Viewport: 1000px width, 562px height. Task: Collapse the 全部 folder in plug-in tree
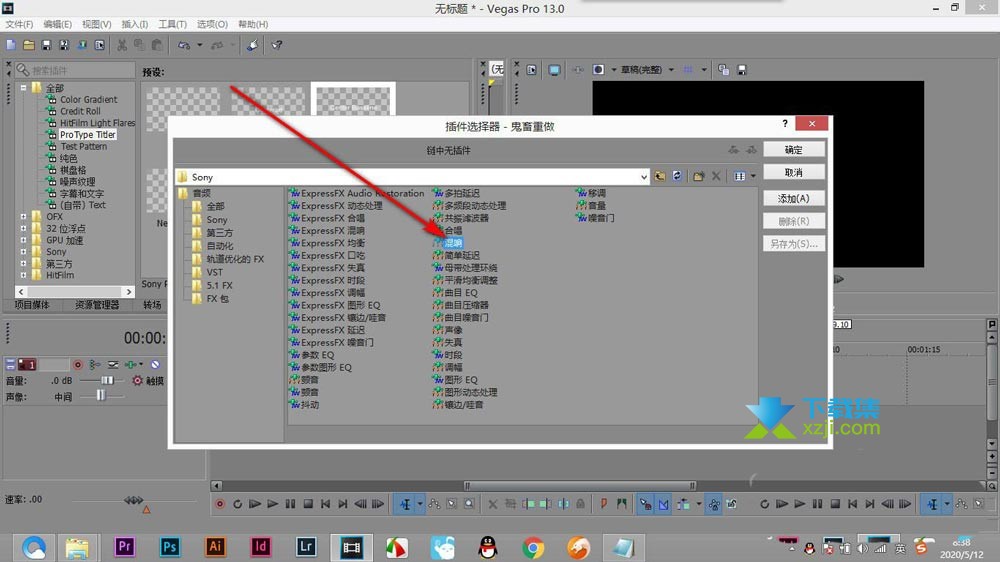[24, 87]
